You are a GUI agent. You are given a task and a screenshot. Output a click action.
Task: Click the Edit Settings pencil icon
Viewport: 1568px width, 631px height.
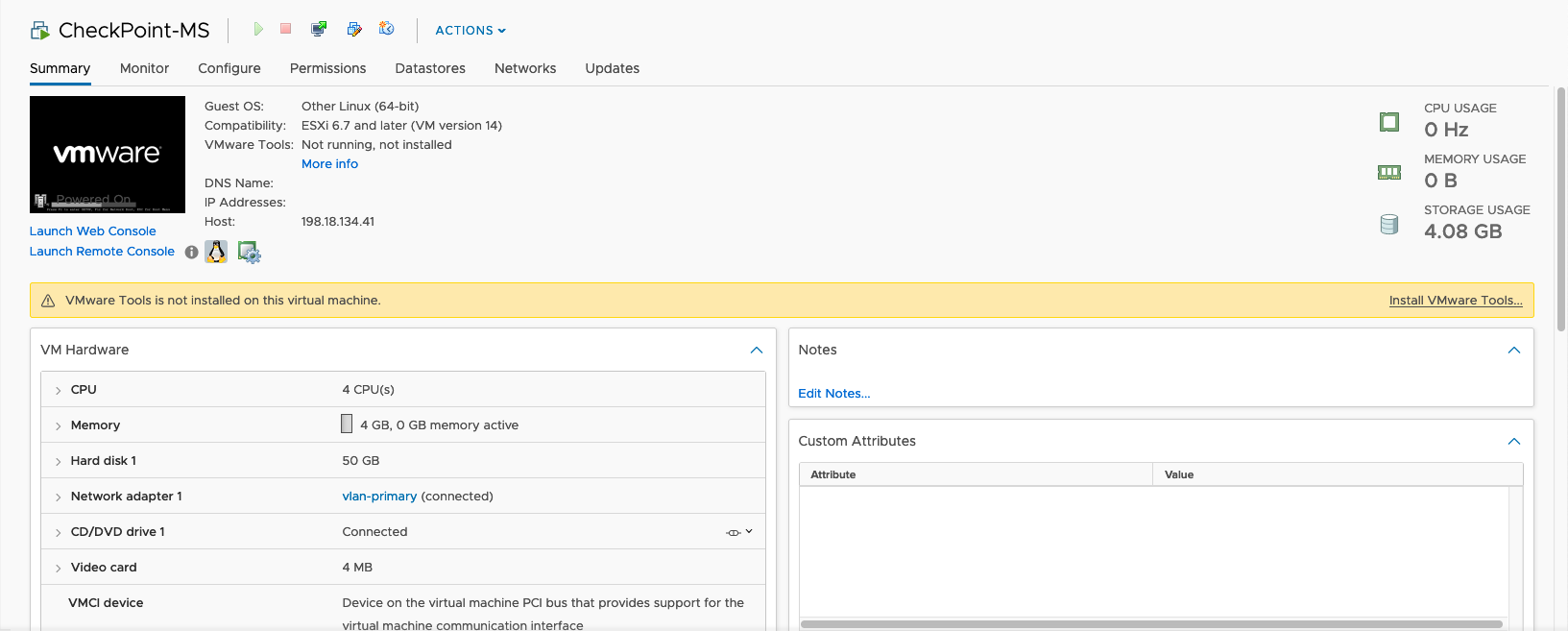point(354,30)
